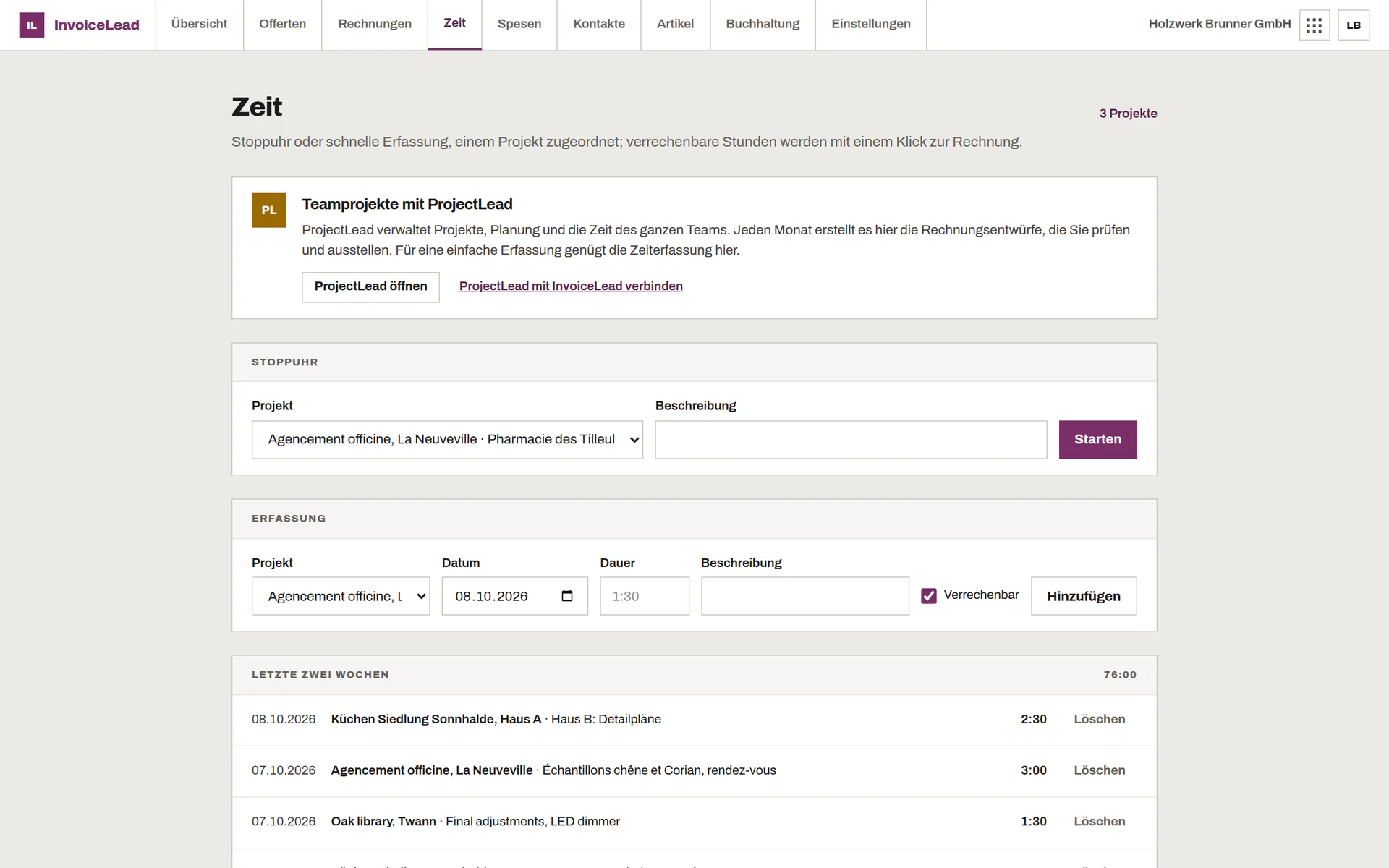Viewport: 1389px width, 868px height.
Task: Toggle the Verrechenbar checkbox
Action: pos(929,595)
